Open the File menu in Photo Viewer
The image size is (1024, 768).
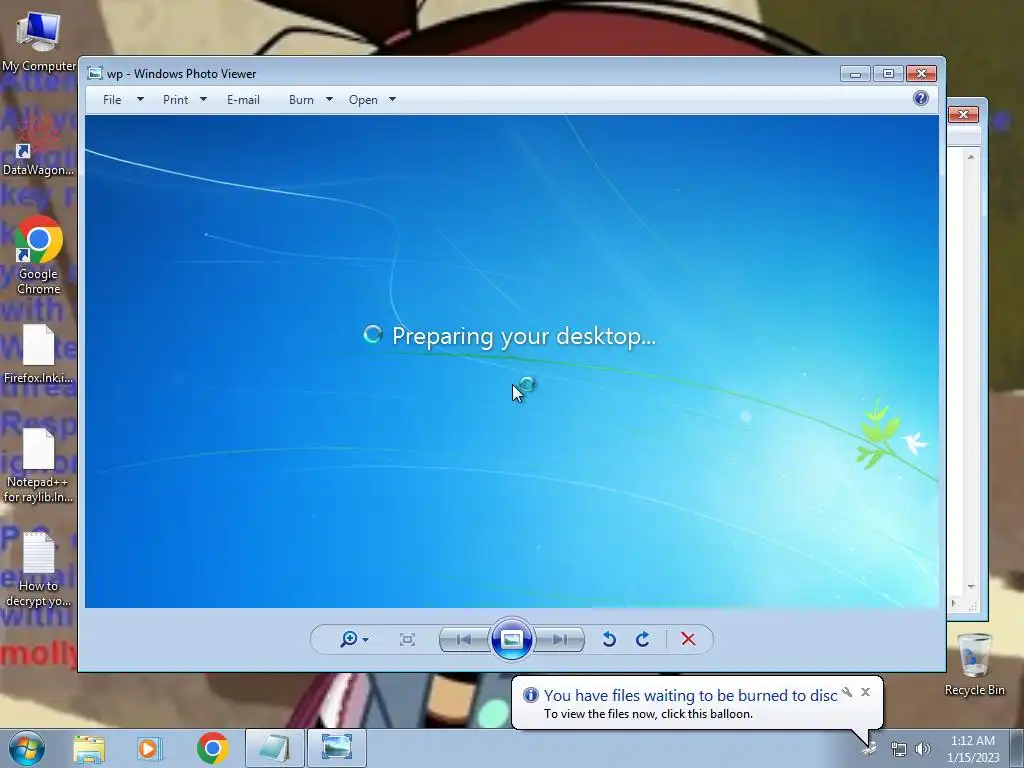pyautogui.click(x=112, y=99)
